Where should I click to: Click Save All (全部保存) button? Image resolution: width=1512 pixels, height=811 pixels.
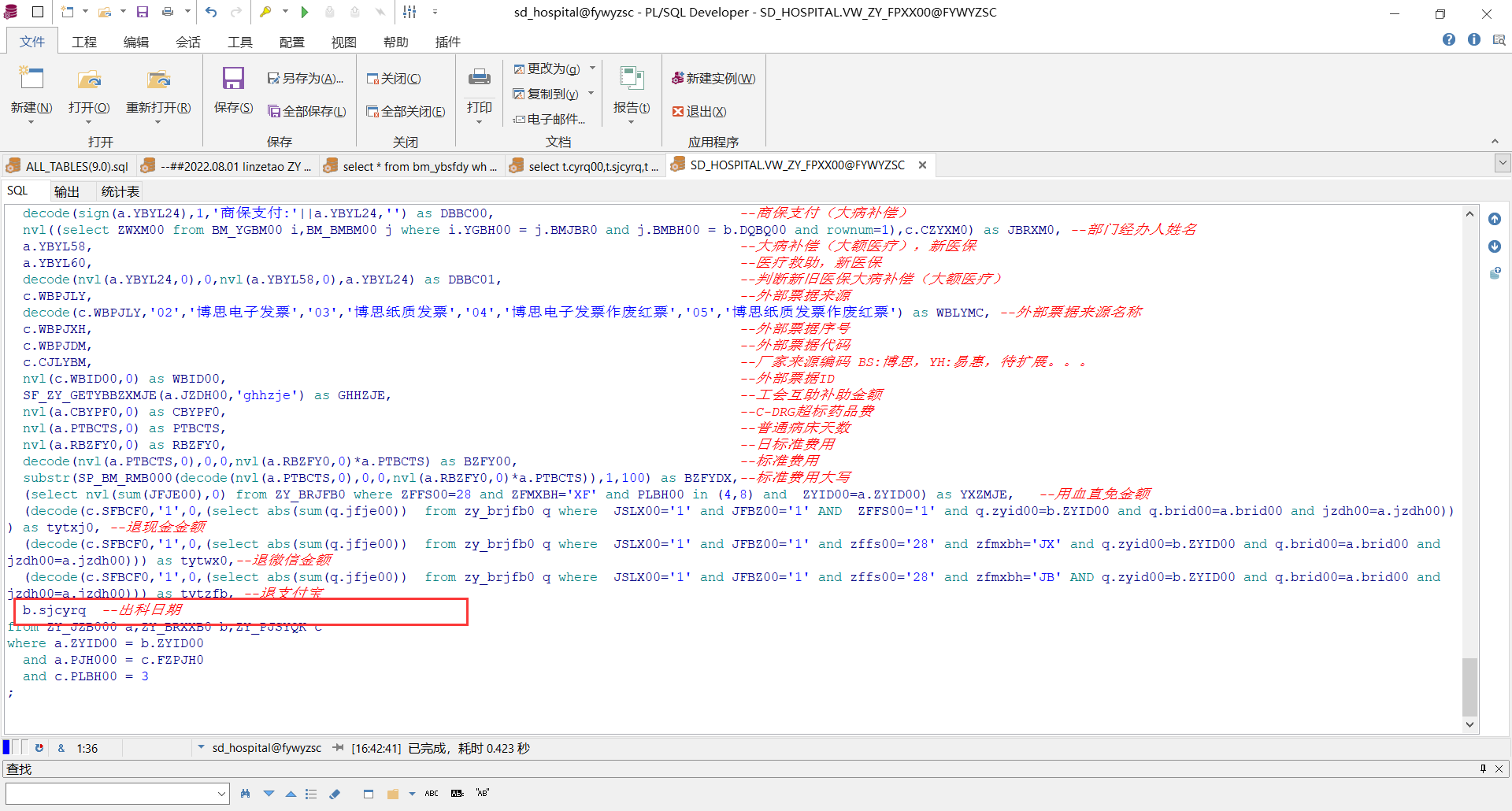307,112
